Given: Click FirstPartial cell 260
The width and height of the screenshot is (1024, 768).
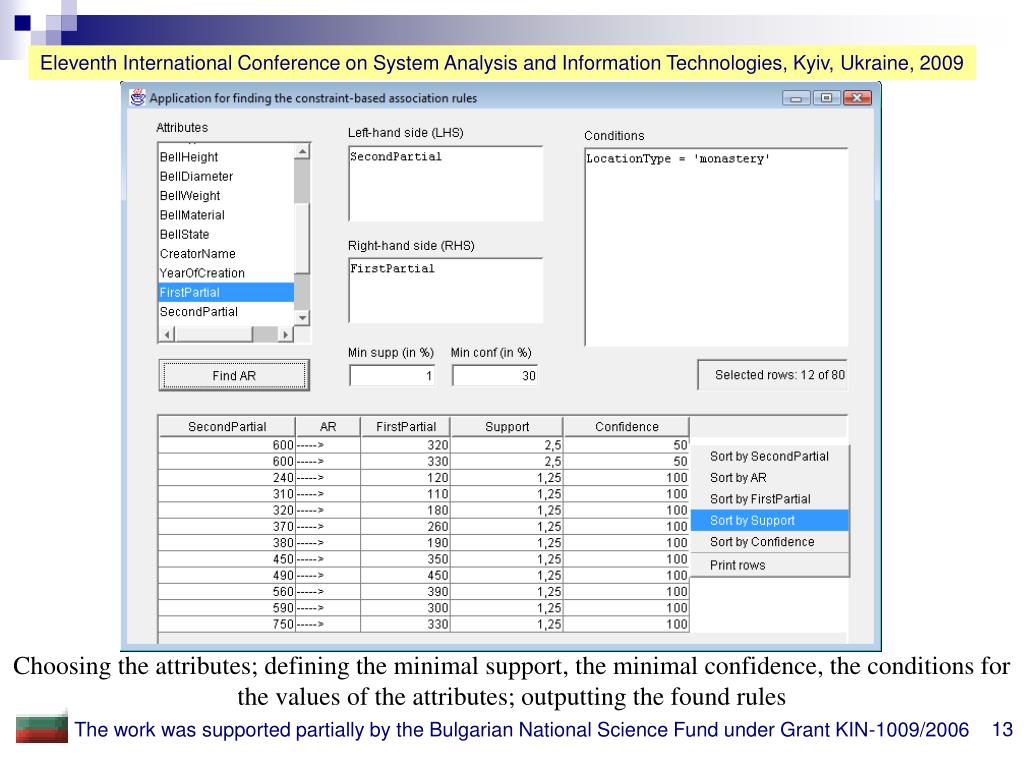Looking at the screenshot, I should (406, 526).
